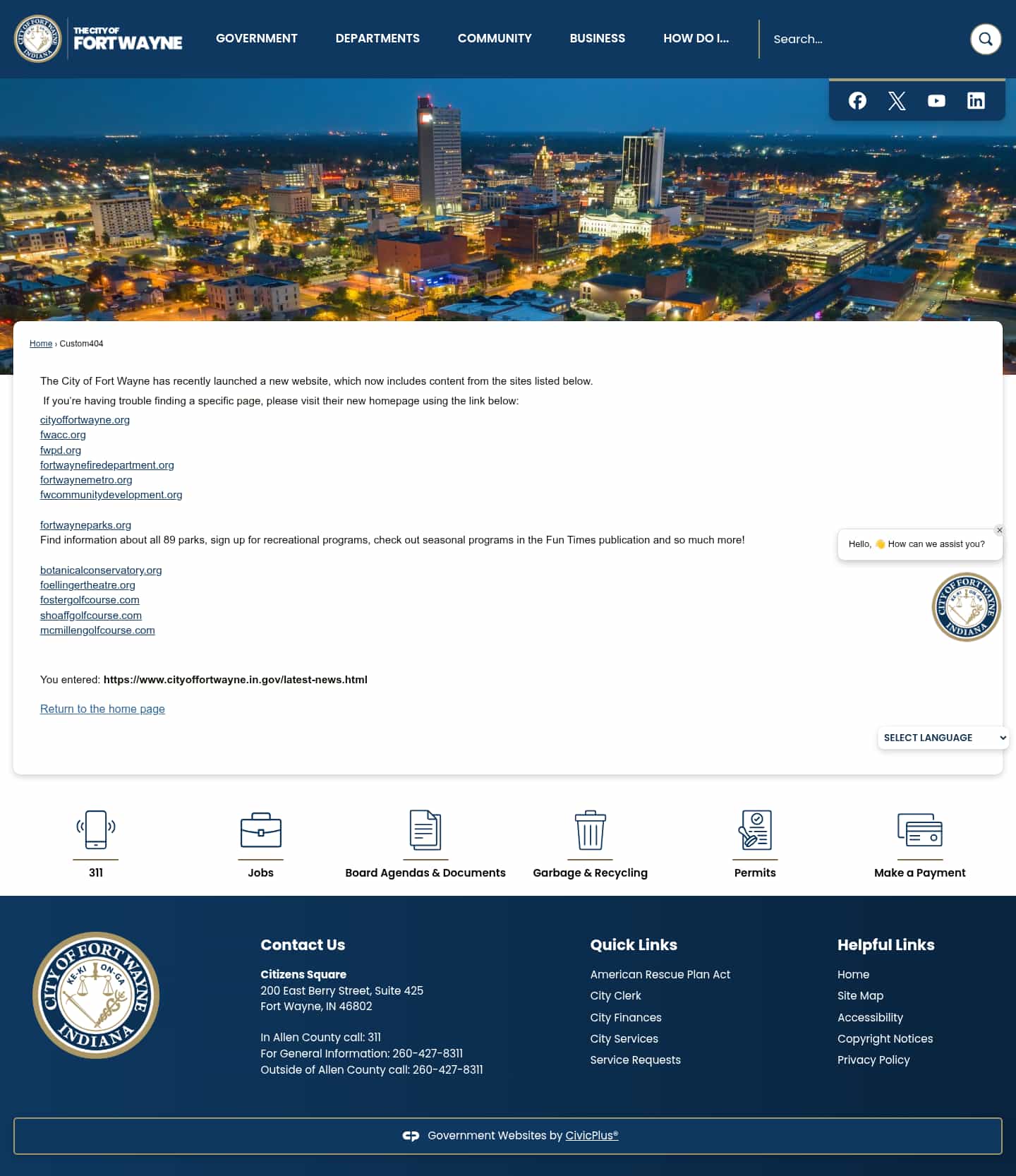Screen dimensions: 1016x1176
Task: Open the Business menu
Action: tap(598, 38)
